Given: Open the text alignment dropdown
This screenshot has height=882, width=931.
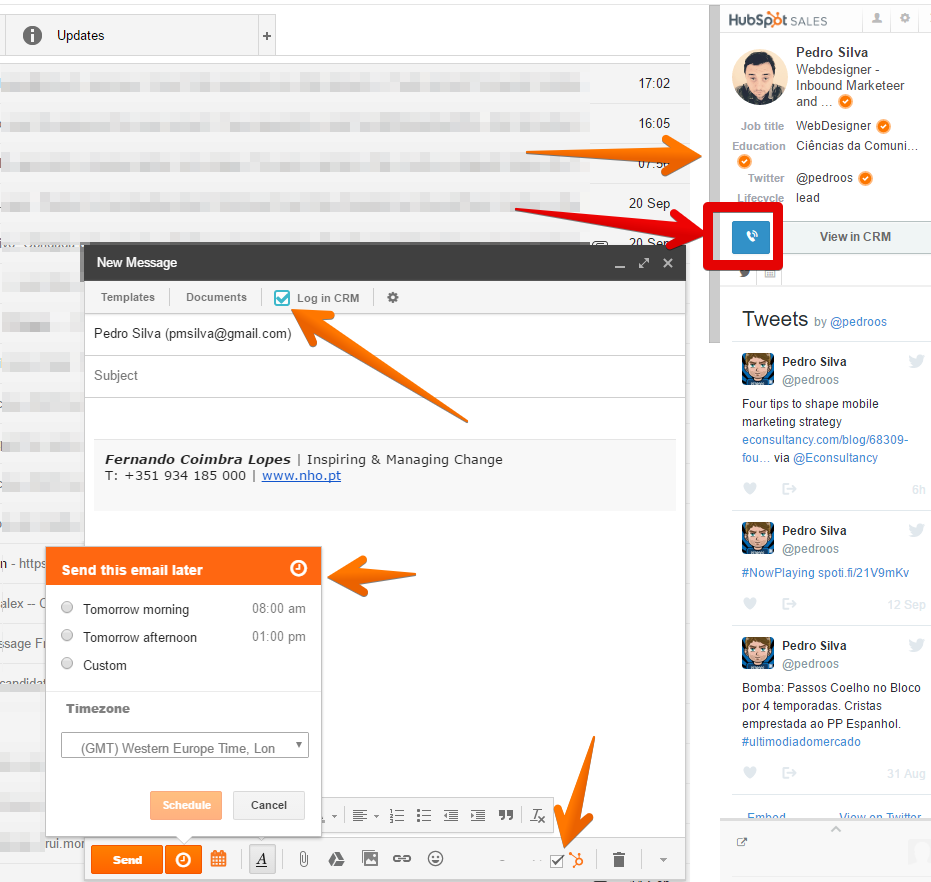Looking at the screenshot, I should click(365, 816).
